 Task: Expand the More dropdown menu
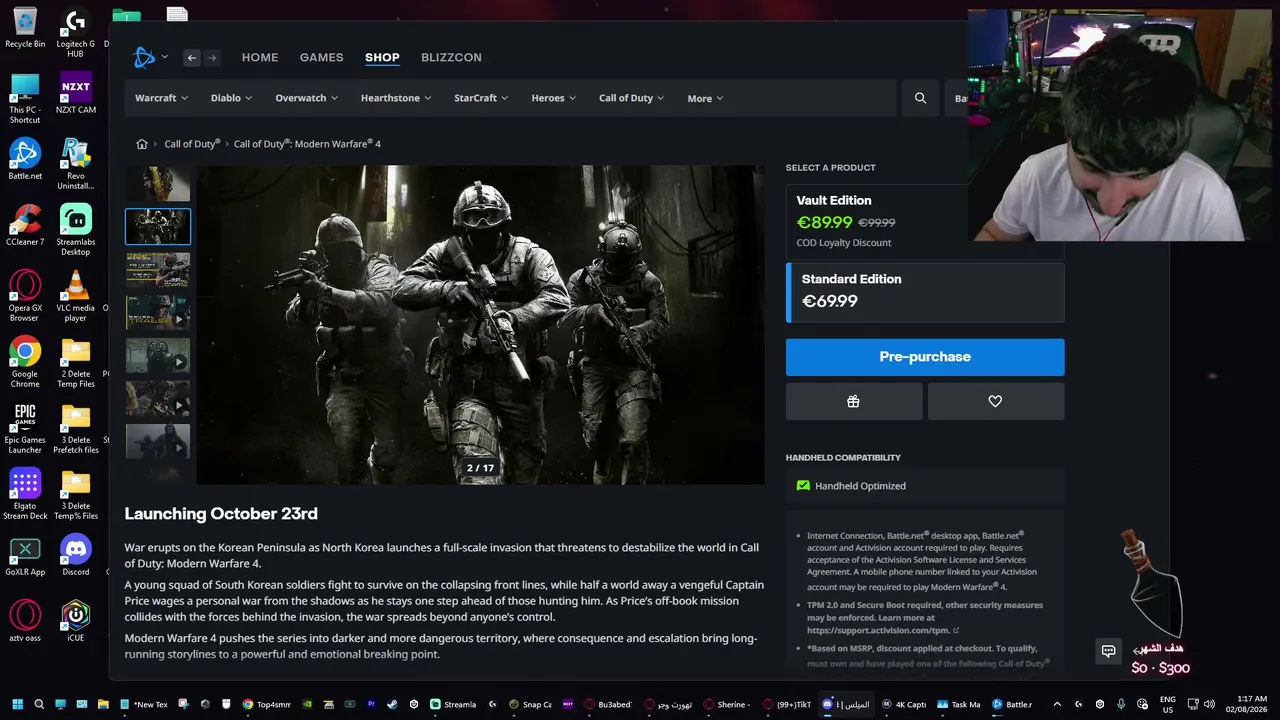coord(705,98)
